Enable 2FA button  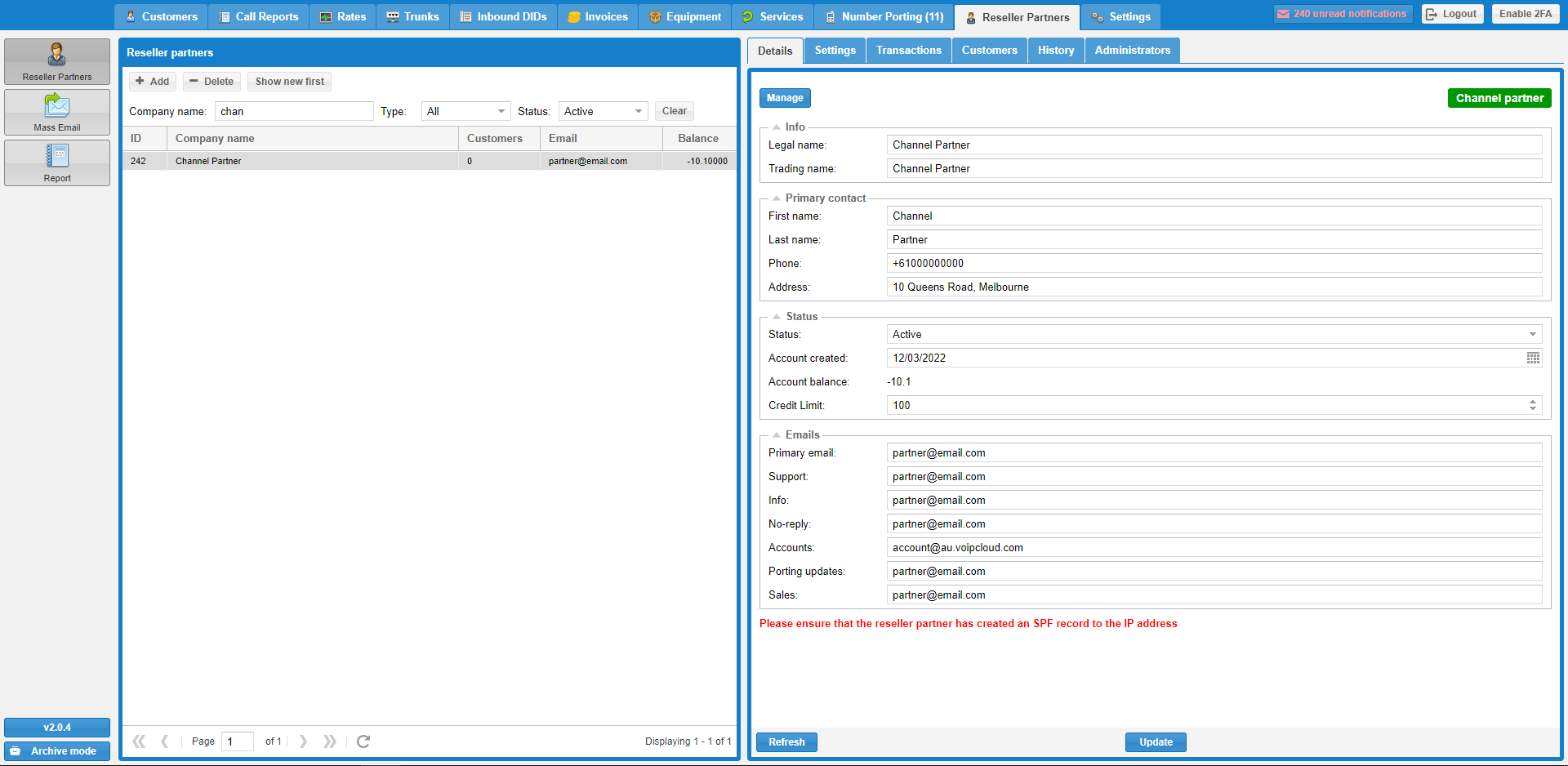(x=1525, y=14)
